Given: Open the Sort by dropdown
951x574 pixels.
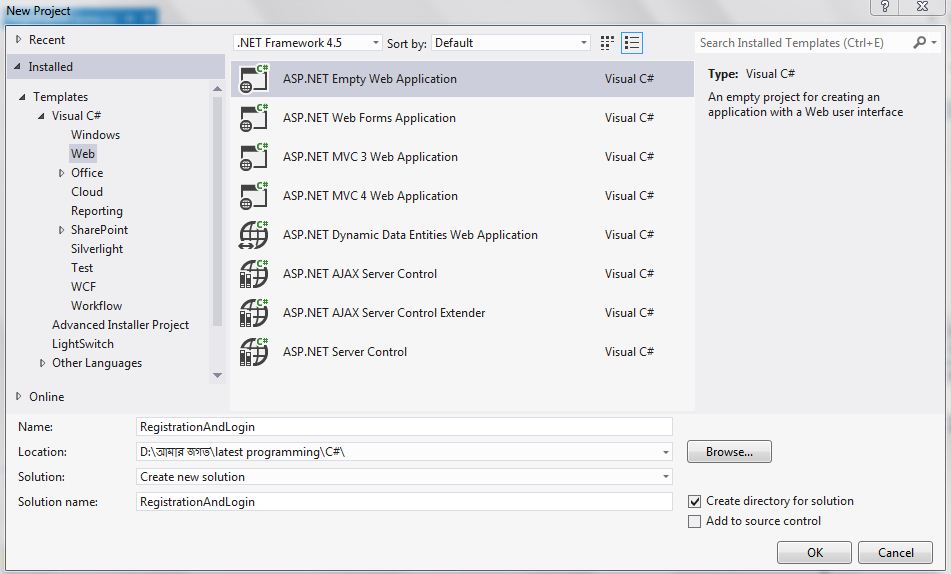Looking at the screenshot, I should 512,43.
